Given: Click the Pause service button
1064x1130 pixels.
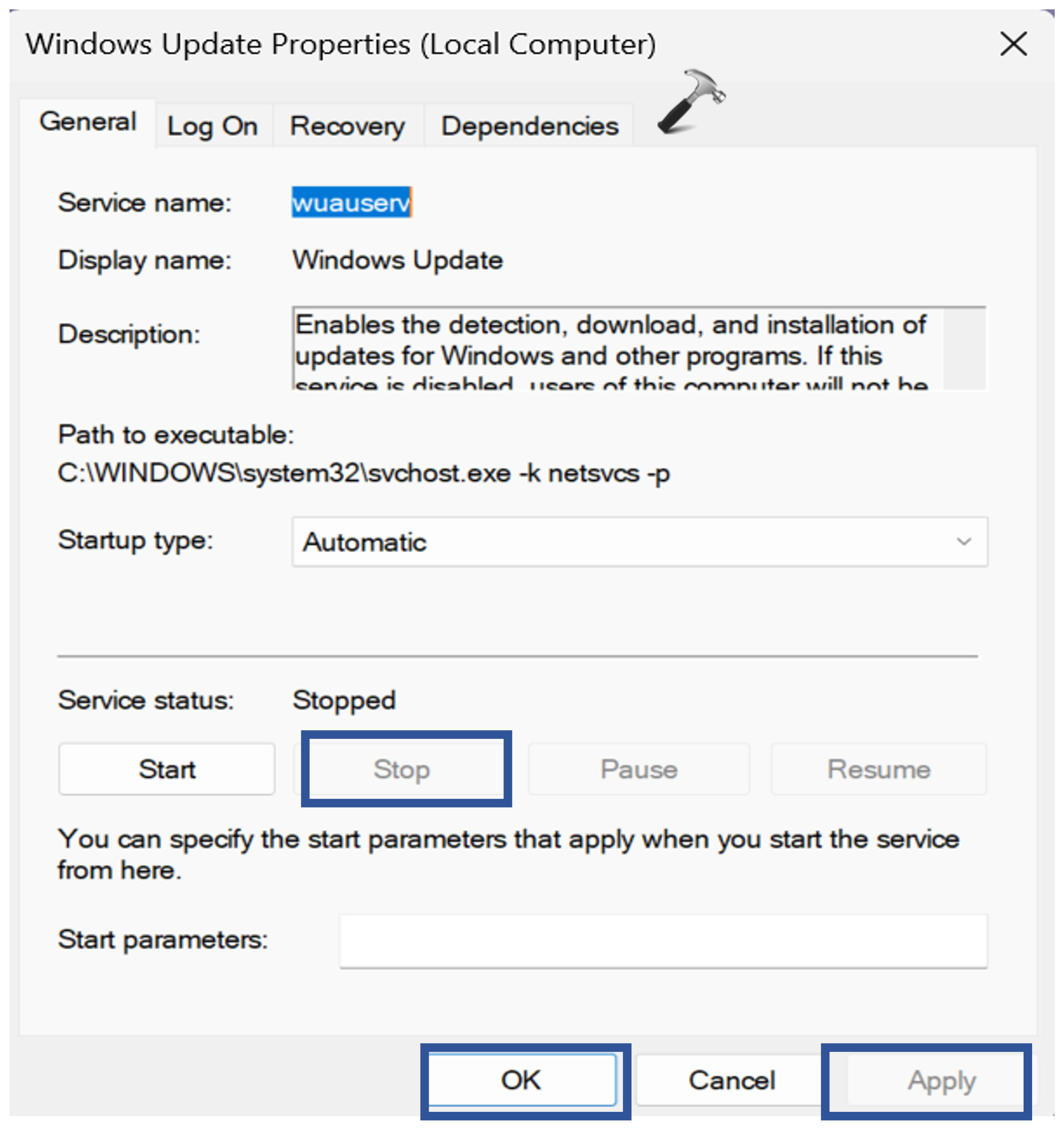Looking at the screenshot, I should pyautogui.click(x=639, y=769).
